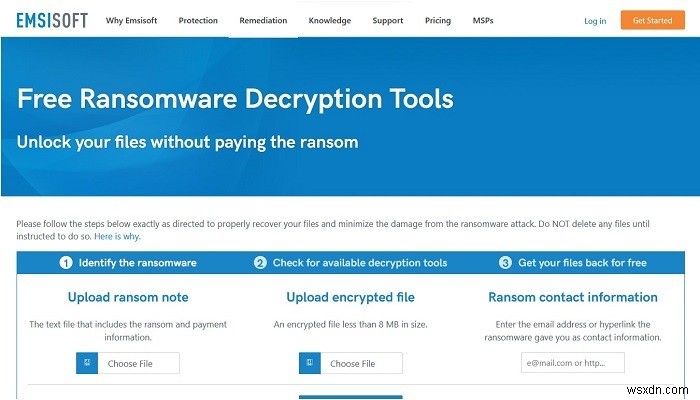The width and height of the screenshot is (700, 400).
Task: Click the encrypted file upload icon
Action: (x=310, y=363)
